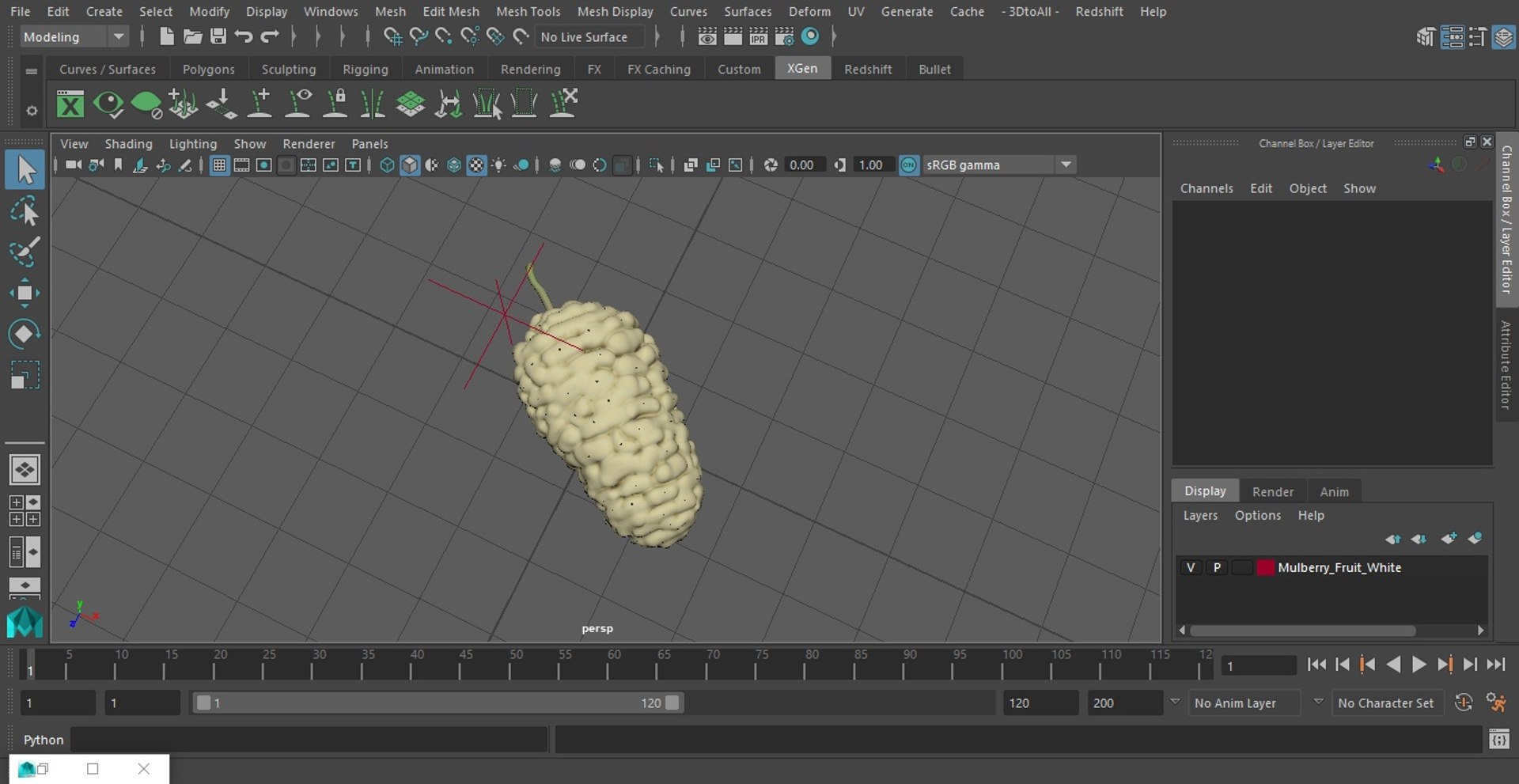Open the XGen window from the shelf
Viewport: 1519px width, 784px height.
click(70, 104)
